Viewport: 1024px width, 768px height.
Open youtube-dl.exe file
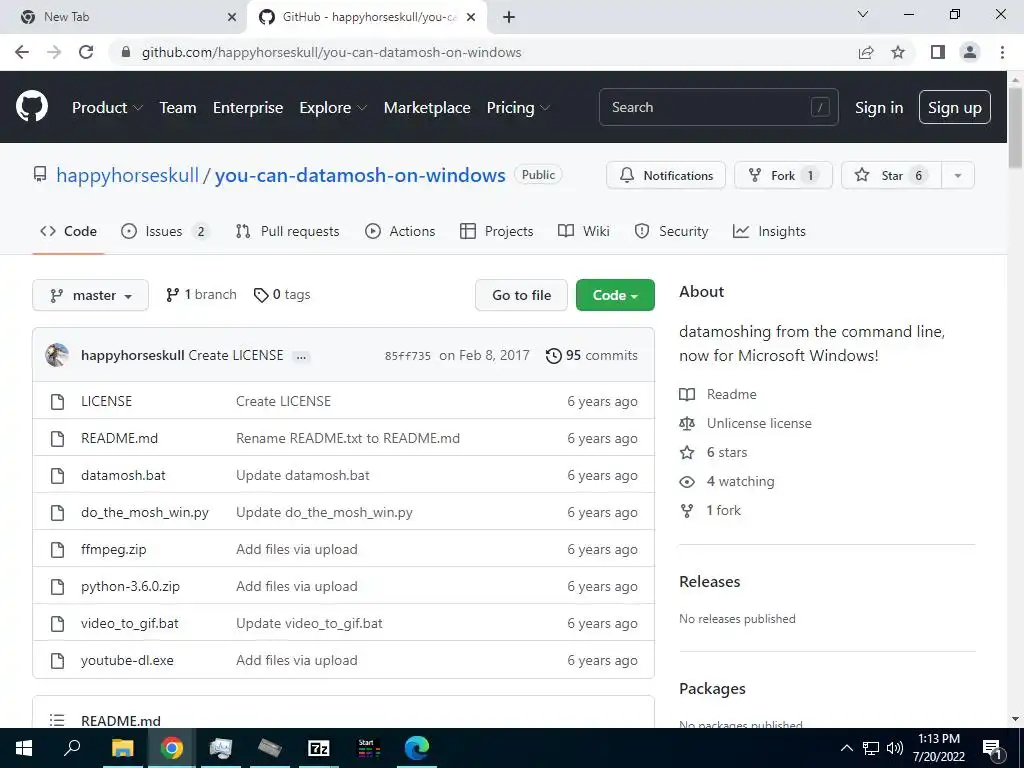(x=127, y=660)
